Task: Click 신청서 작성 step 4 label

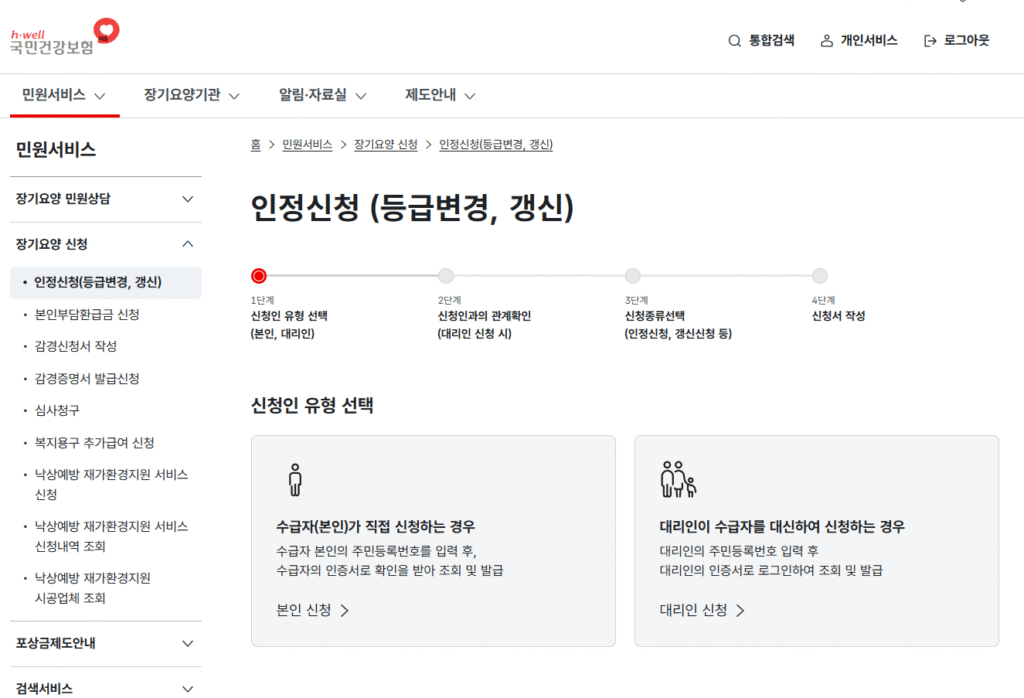Action: pos(839,316)
